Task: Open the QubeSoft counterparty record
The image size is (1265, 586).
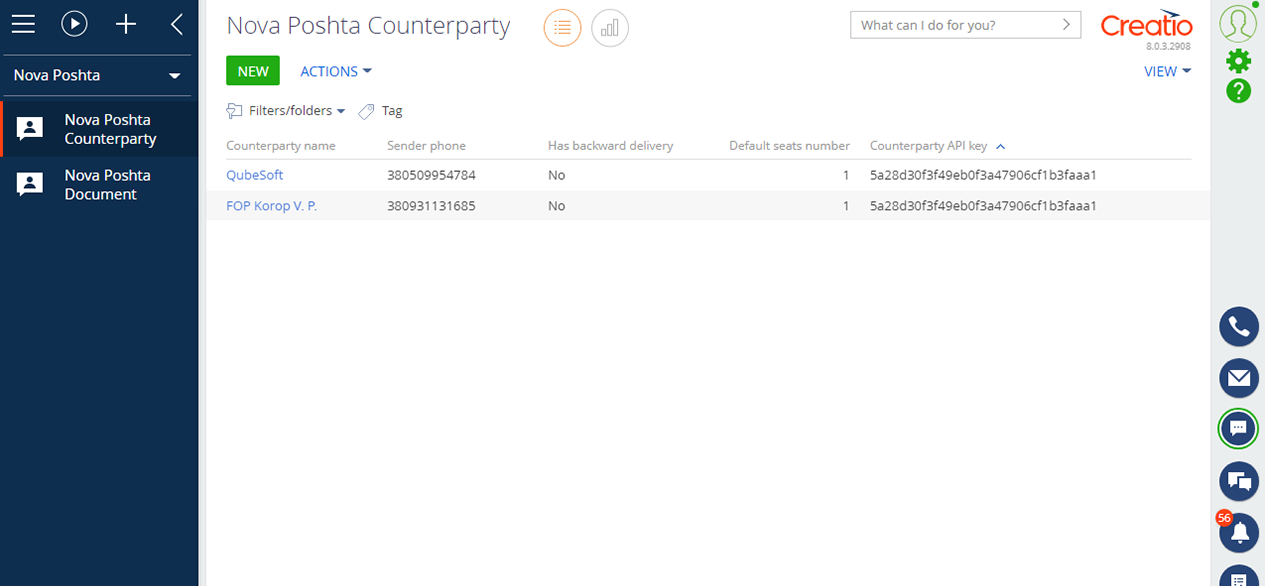Action: tap(254, 174)
